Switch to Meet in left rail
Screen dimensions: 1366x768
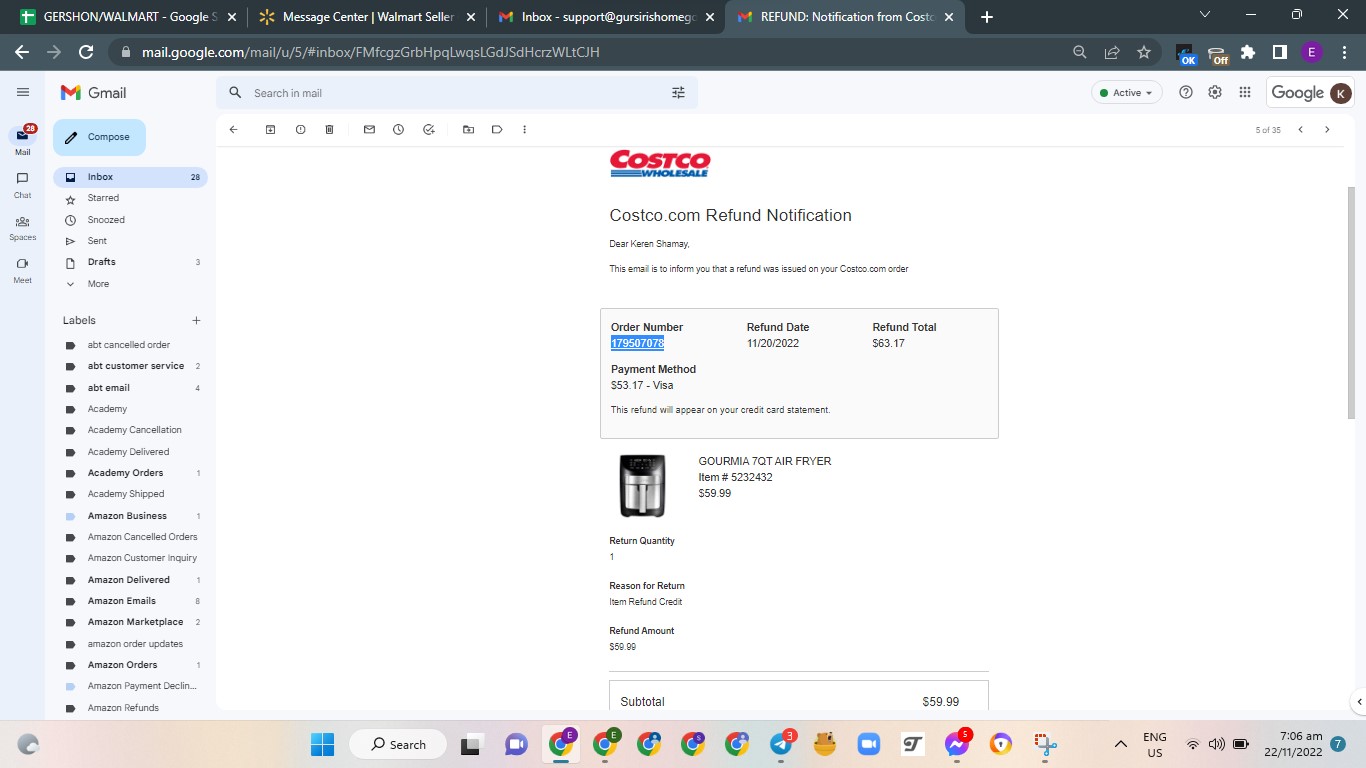pyautogui.click(x=22, y=270)
